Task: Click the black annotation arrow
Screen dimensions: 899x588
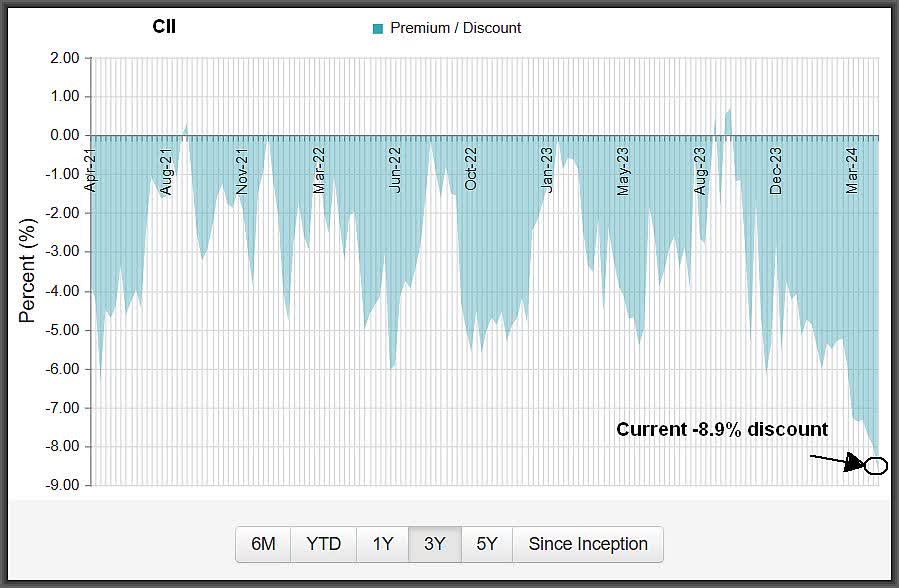Action: 836,461
